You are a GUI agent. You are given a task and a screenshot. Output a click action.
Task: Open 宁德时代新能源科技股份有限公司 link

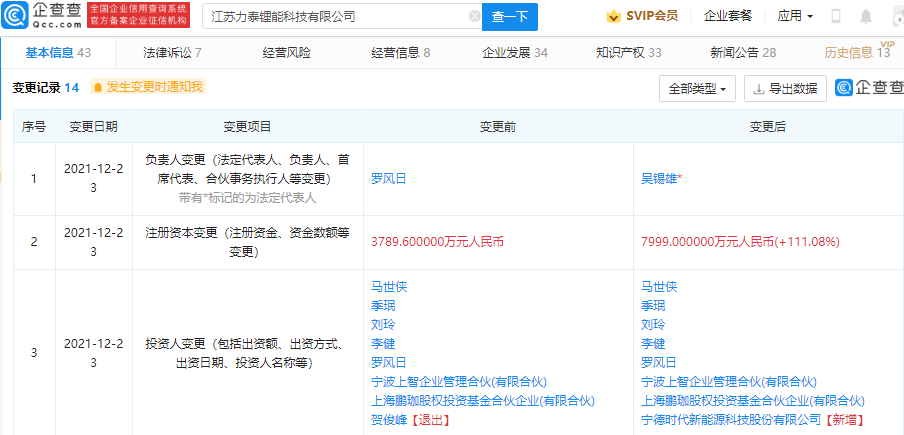click(x=730, y=419)
